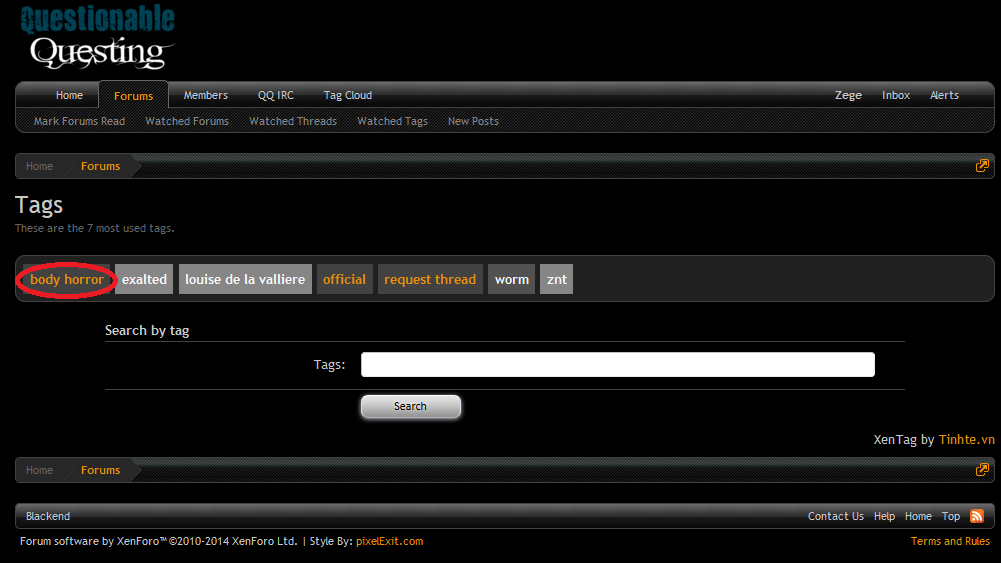This screenshot has width=1001, height=563.
Task: Click the Questionable Questing site logo
Action: click(x=98, y=38)
